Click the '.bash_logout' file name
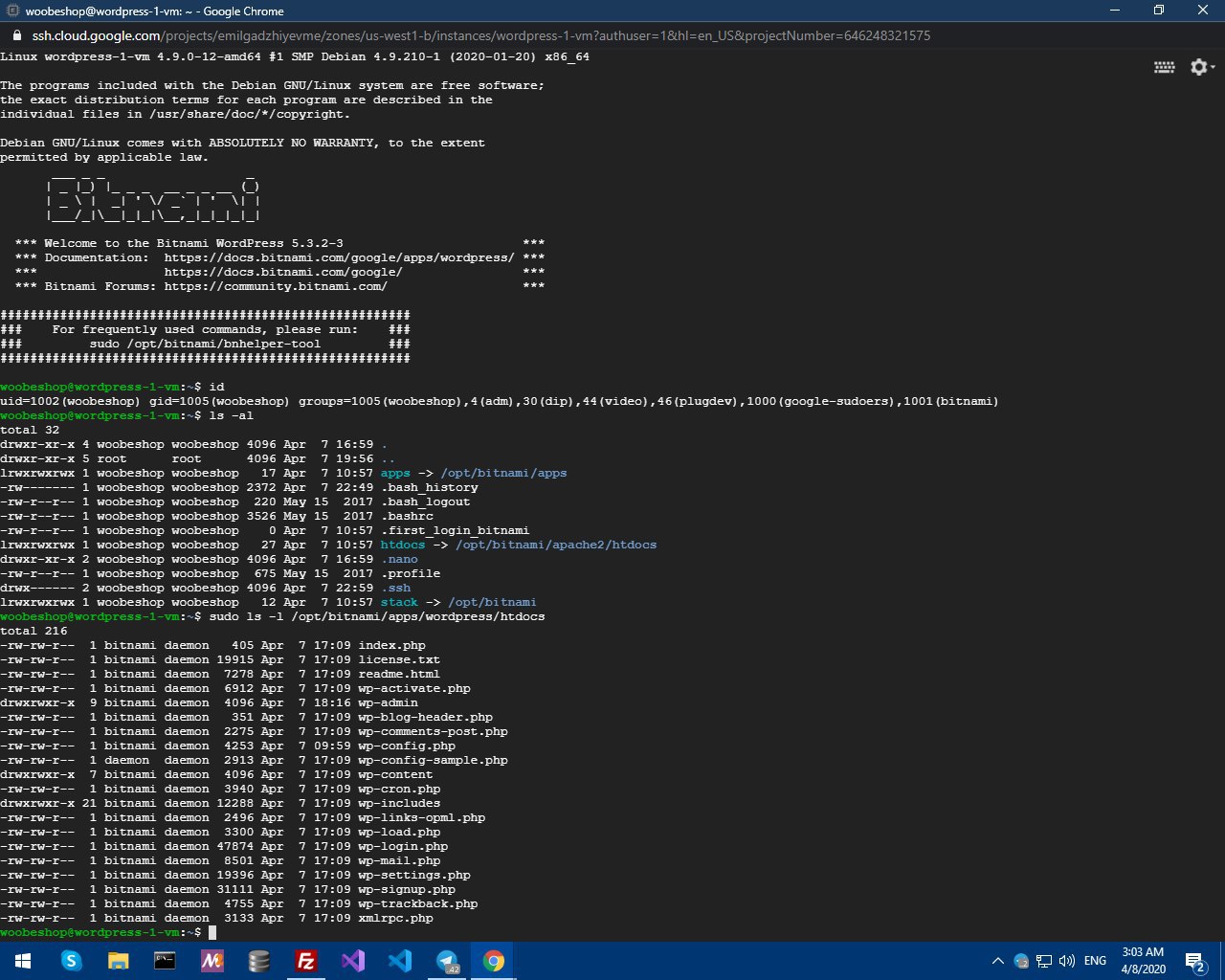Image resolution: width=1225 pixels, height=980 pixels. coord(426,501)
